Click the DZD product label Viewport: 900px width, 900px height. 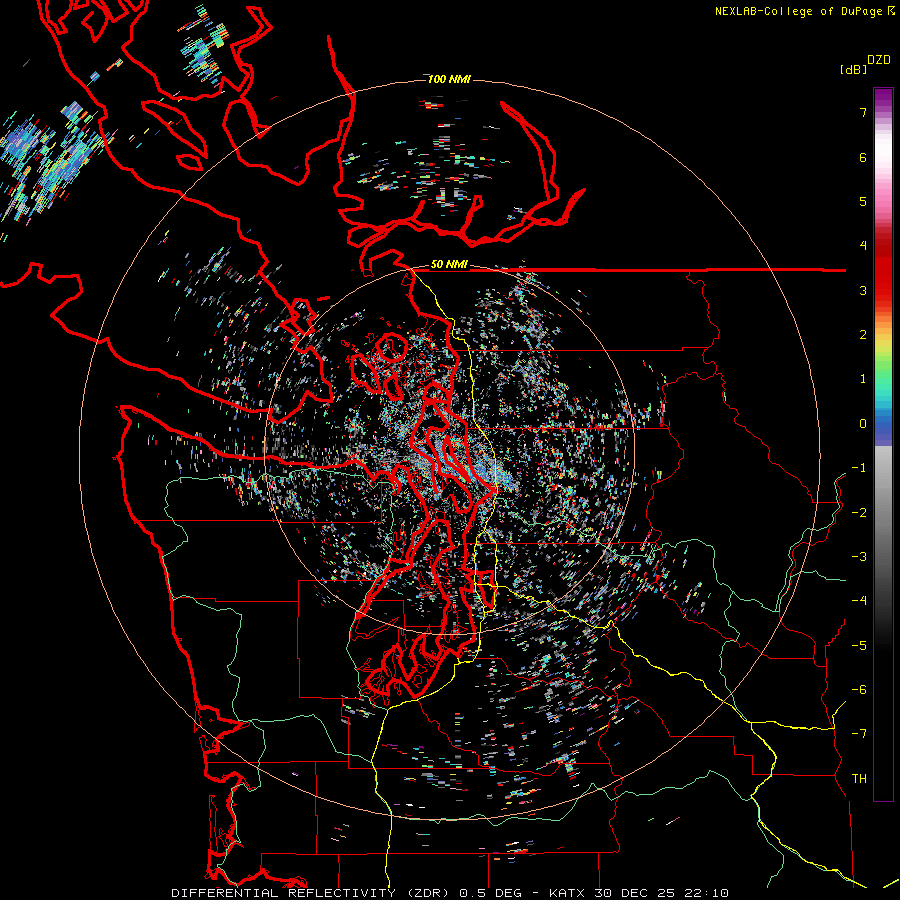[x=878, y=60]
